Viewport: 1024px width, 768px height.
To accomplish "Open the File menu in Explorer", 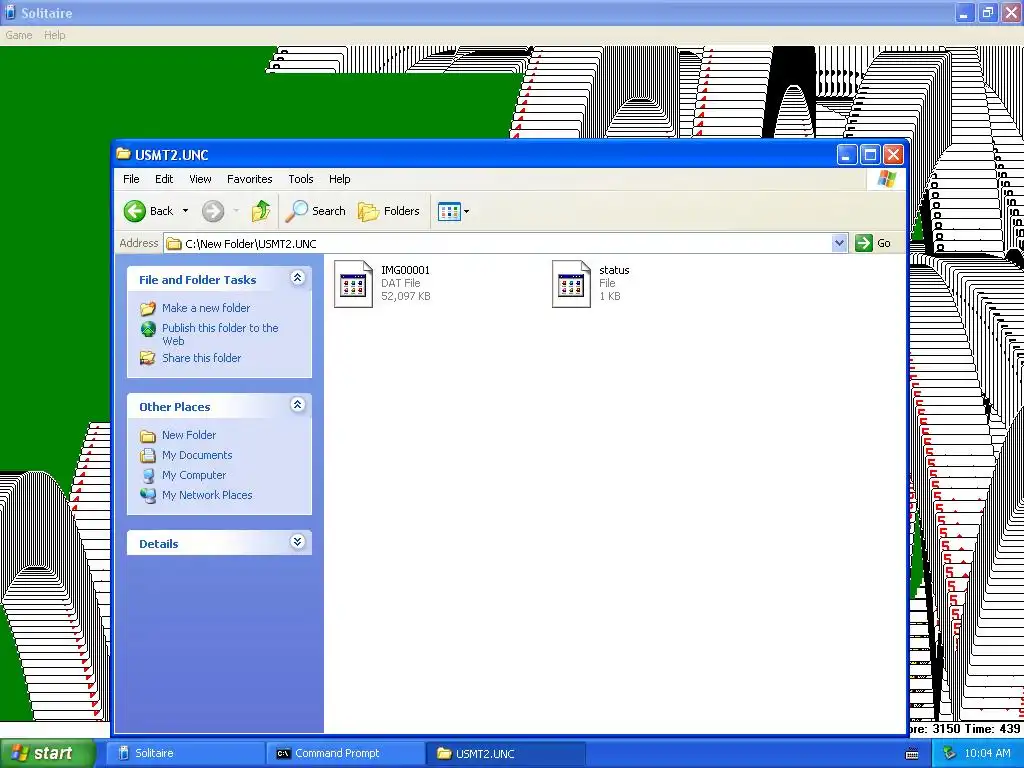I will [131, 179].
